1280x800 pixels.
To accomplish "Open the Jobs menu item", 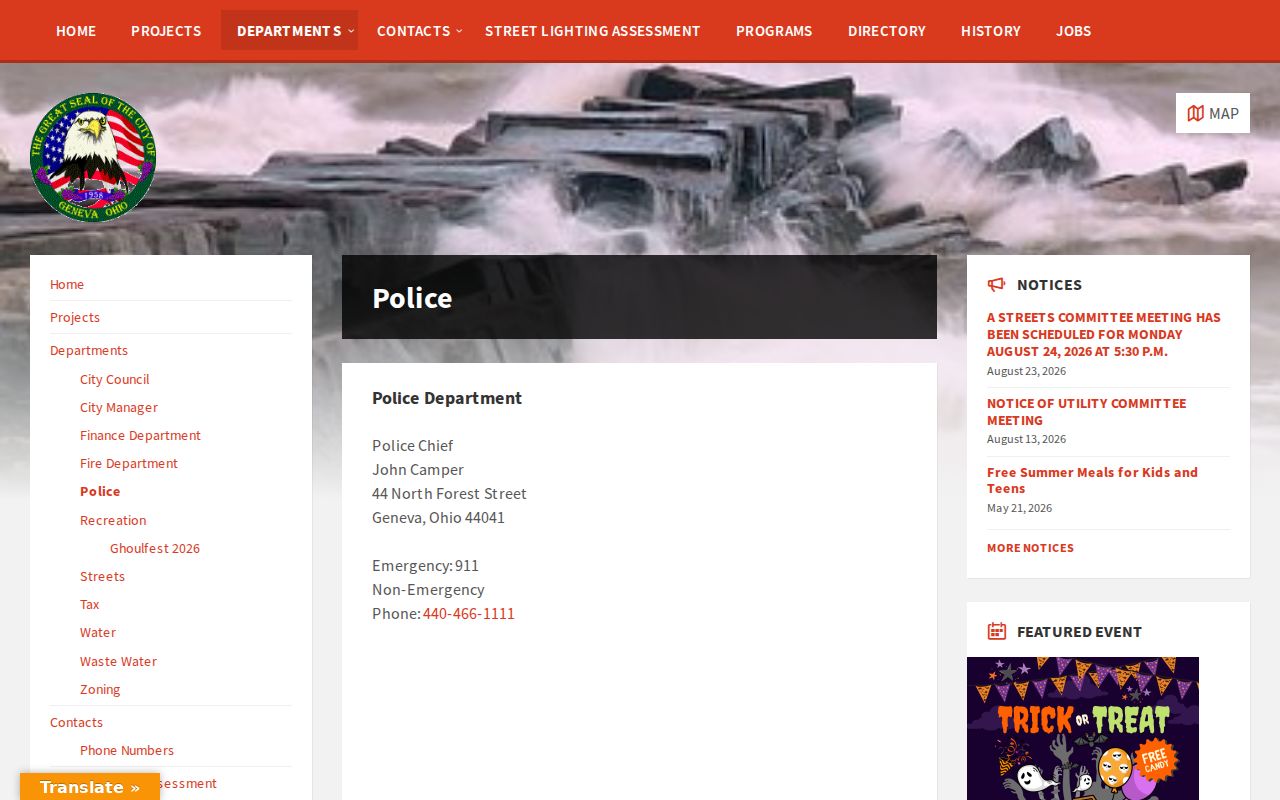I will pyautogui.click(x=1073, y=31).
